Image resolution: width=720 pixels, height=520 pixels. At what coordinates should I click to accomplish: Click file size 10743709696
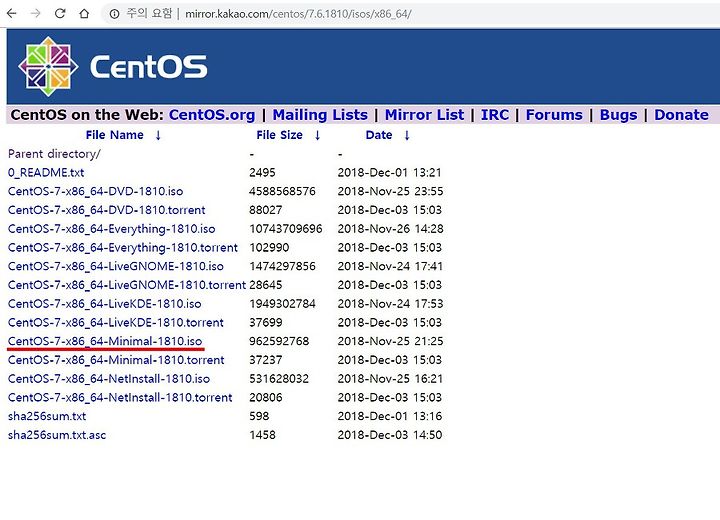pos(286,229)
